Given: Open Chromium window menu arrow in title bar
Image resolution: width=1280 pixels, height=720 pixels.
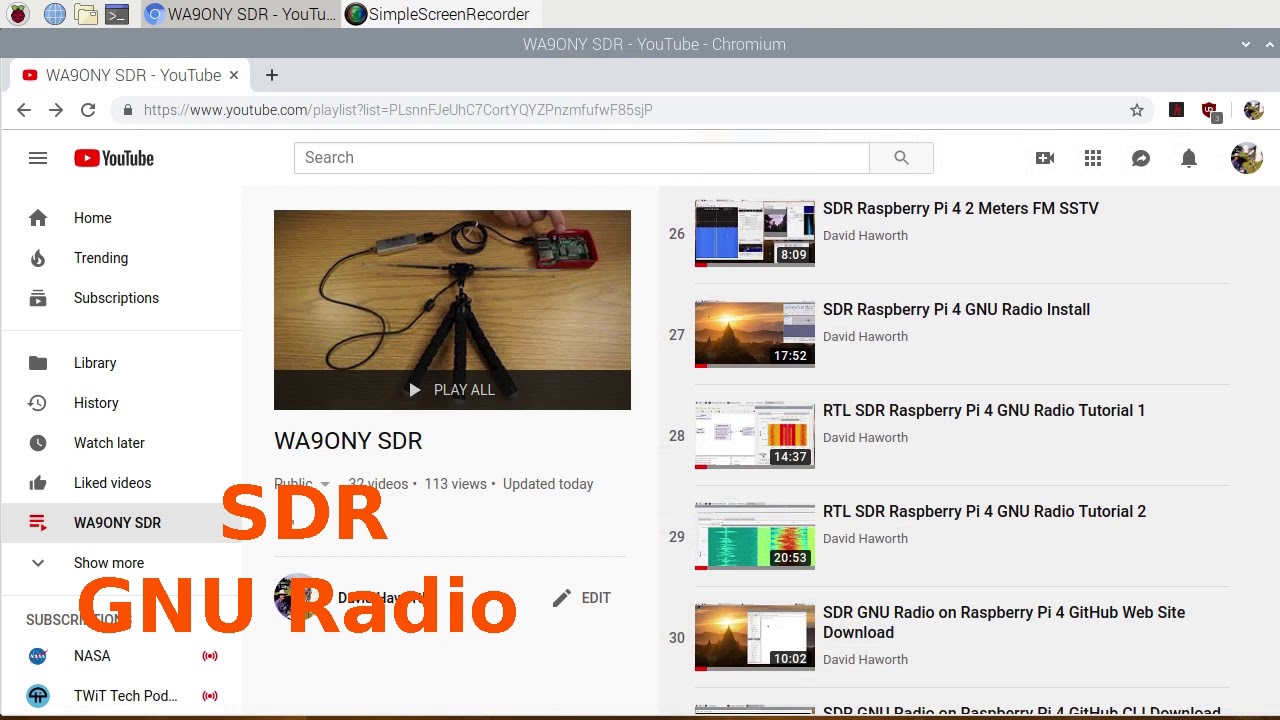Looking at the screenshot, I should point(1246,44).
